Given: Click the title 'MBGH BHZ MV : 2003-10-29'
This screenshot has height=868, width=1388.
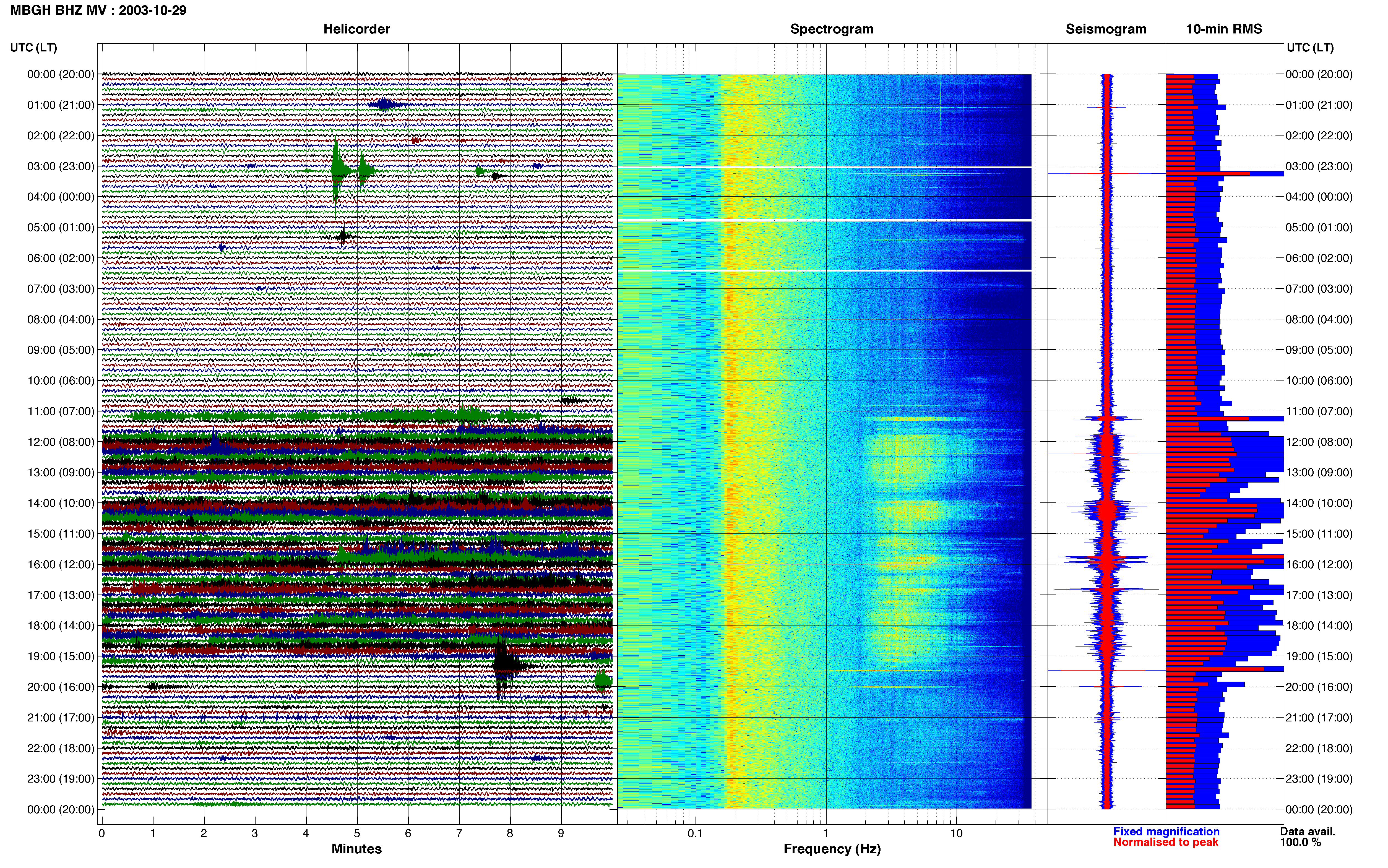Looking at the screenshot, I should pyautogui.click(x=98, y=10).
